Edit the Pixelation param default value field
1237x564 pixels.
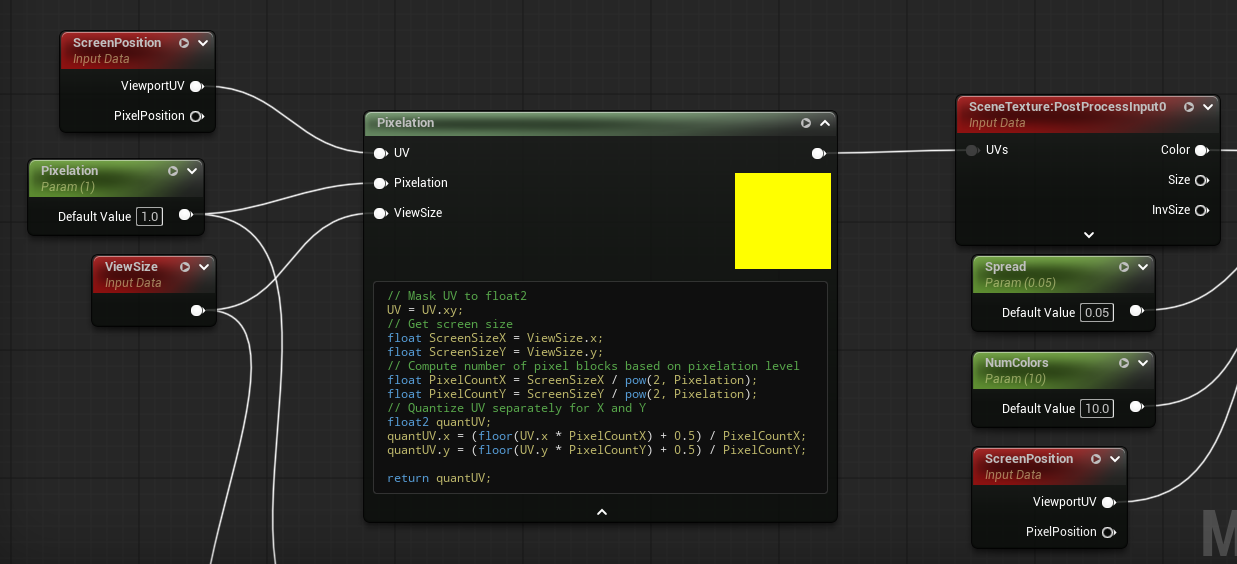tap(149, 217)
